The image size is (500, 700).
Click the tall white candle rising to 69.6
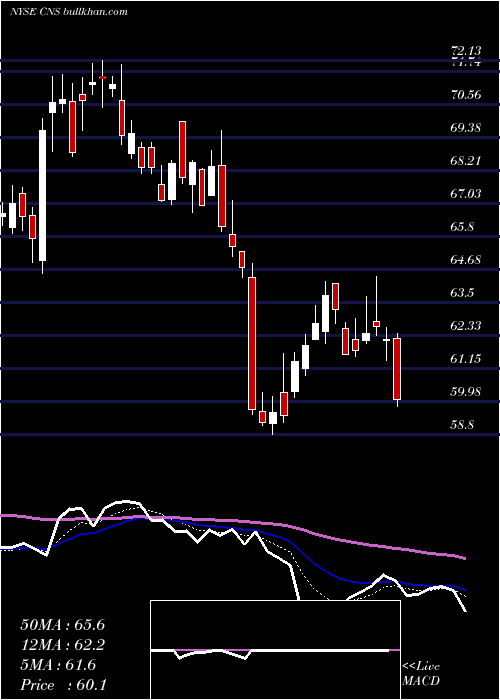pos(42,196)
